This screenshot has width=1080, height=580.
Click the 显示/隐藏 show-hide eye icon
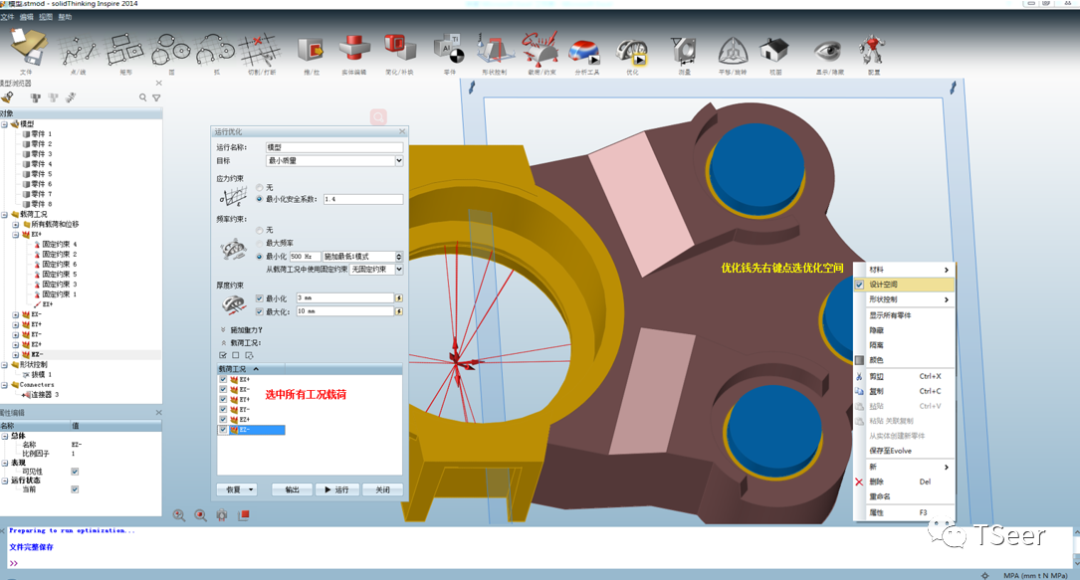click(829, 48)
